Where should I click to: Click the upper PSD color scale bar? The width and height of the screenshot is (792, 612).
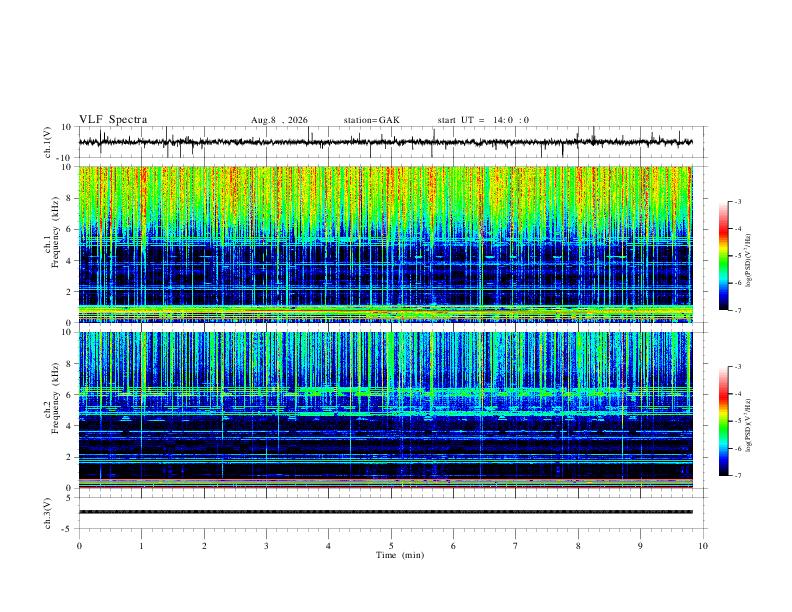click(x=723, y=256)
